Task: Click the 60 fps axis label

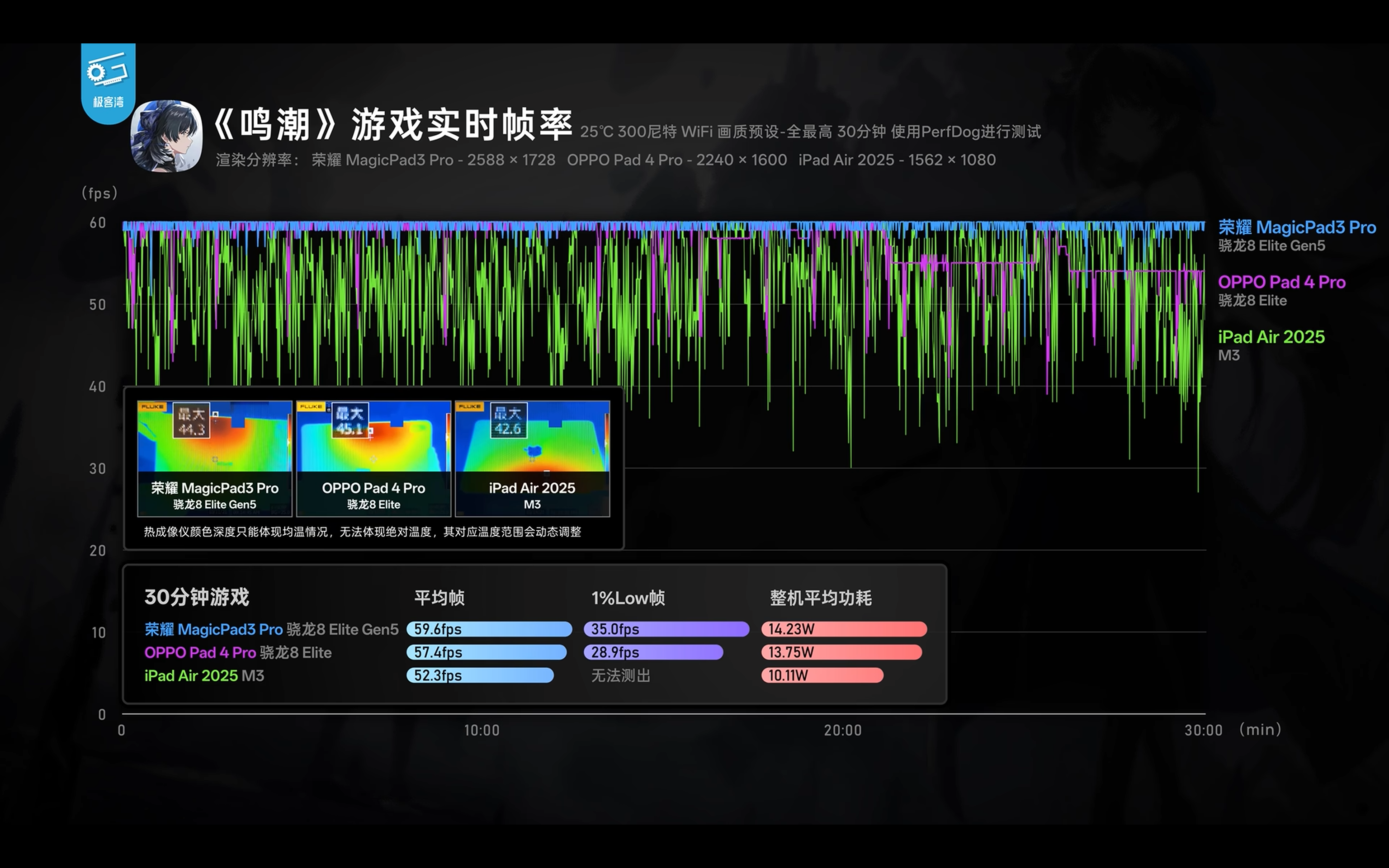Action: coord(98,223)
